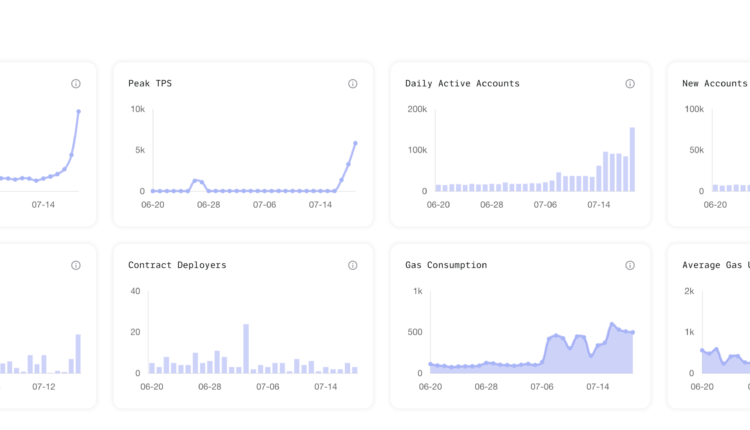750x430 pixels.
Task: Click the last bar in bottom-left chart
Action: (x=78, y=353)
